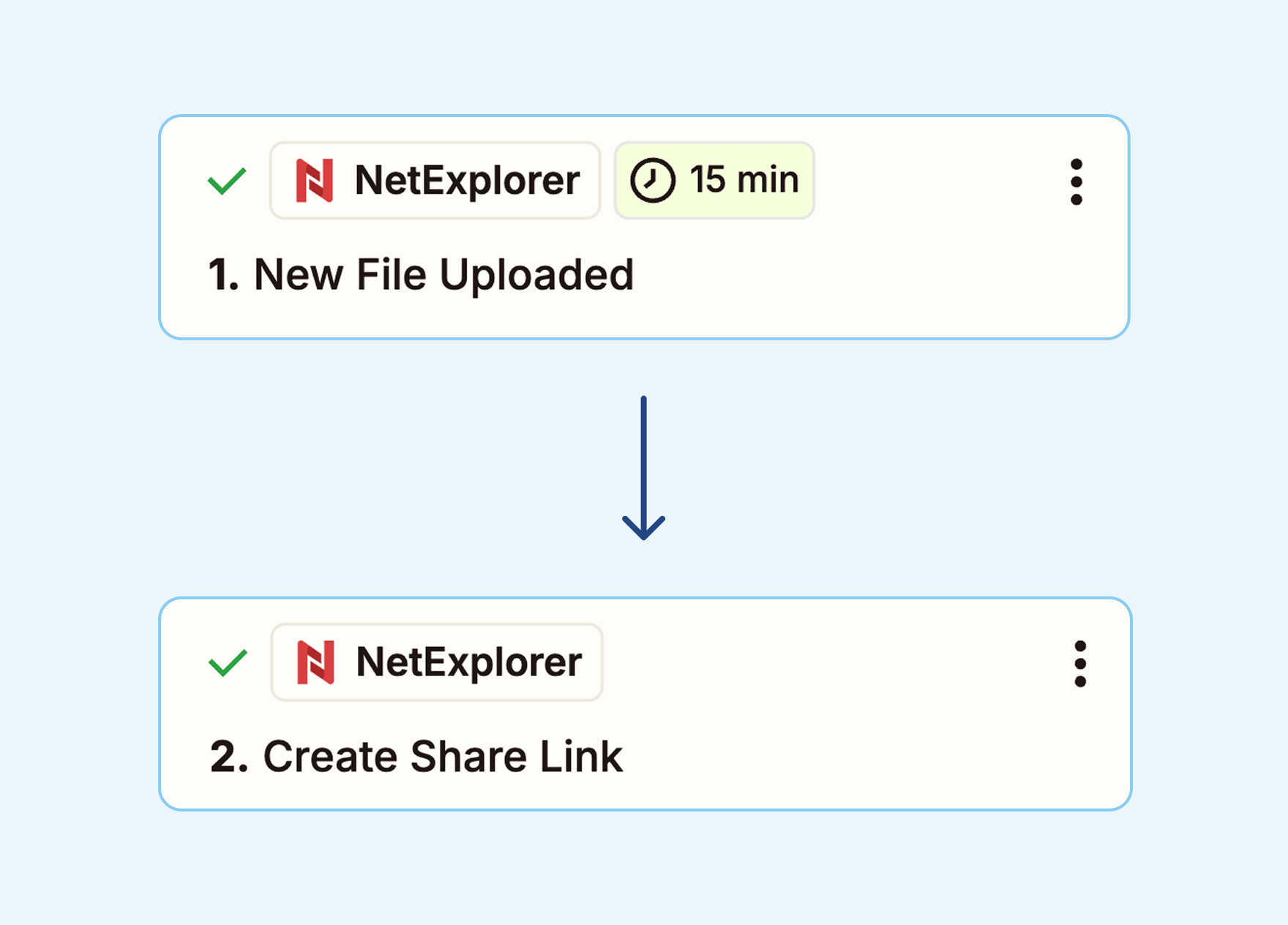This screenshot has width=1288, height=925.
Task: Click the blank canvas background below step 2
Action: pos(644,871)
